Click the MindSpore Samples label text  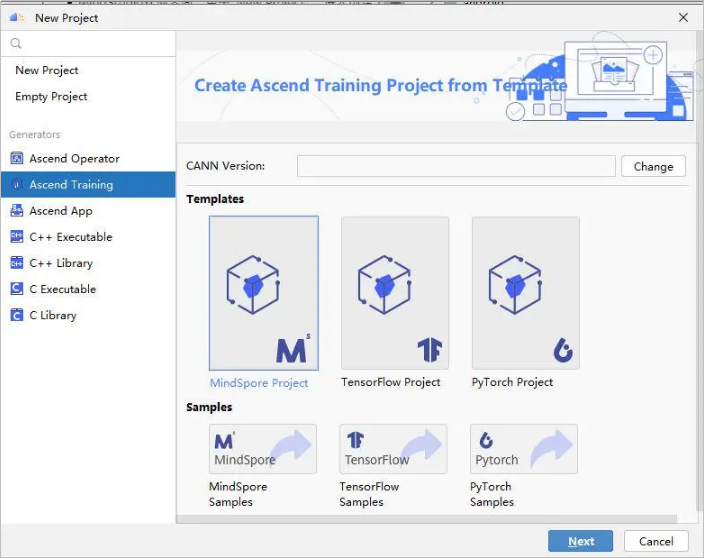[238, 494]
